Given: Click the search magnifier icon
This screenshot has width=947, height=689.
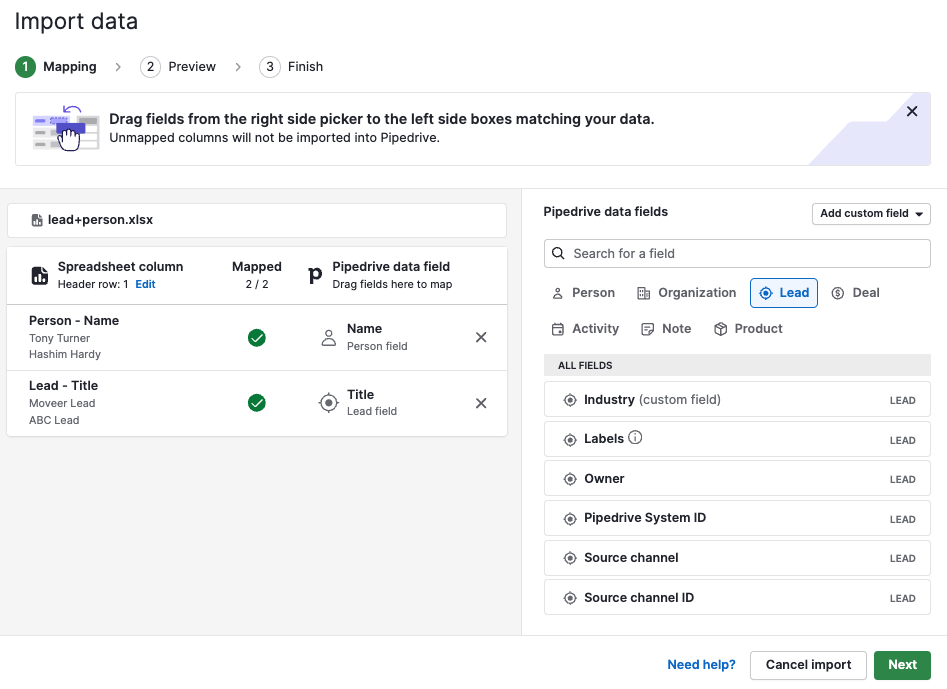Looking at the screenshot, I should [559, 254].
